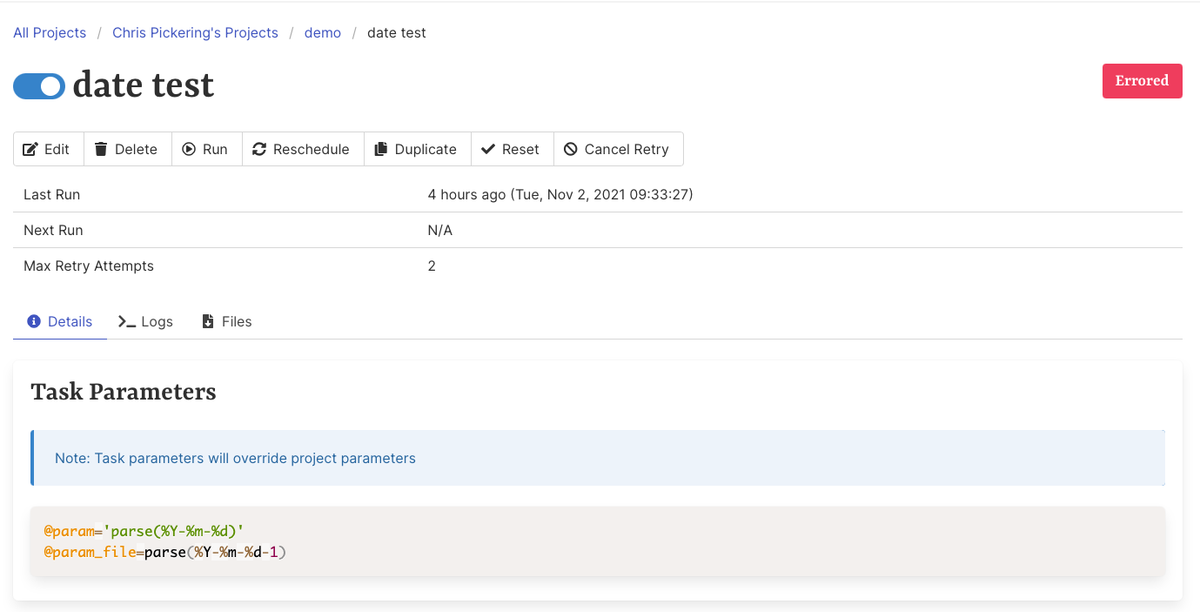This screenshot has width=1200, height=612.
Task: Select the Edit pencil icon
Action: (x=31, y=148)
